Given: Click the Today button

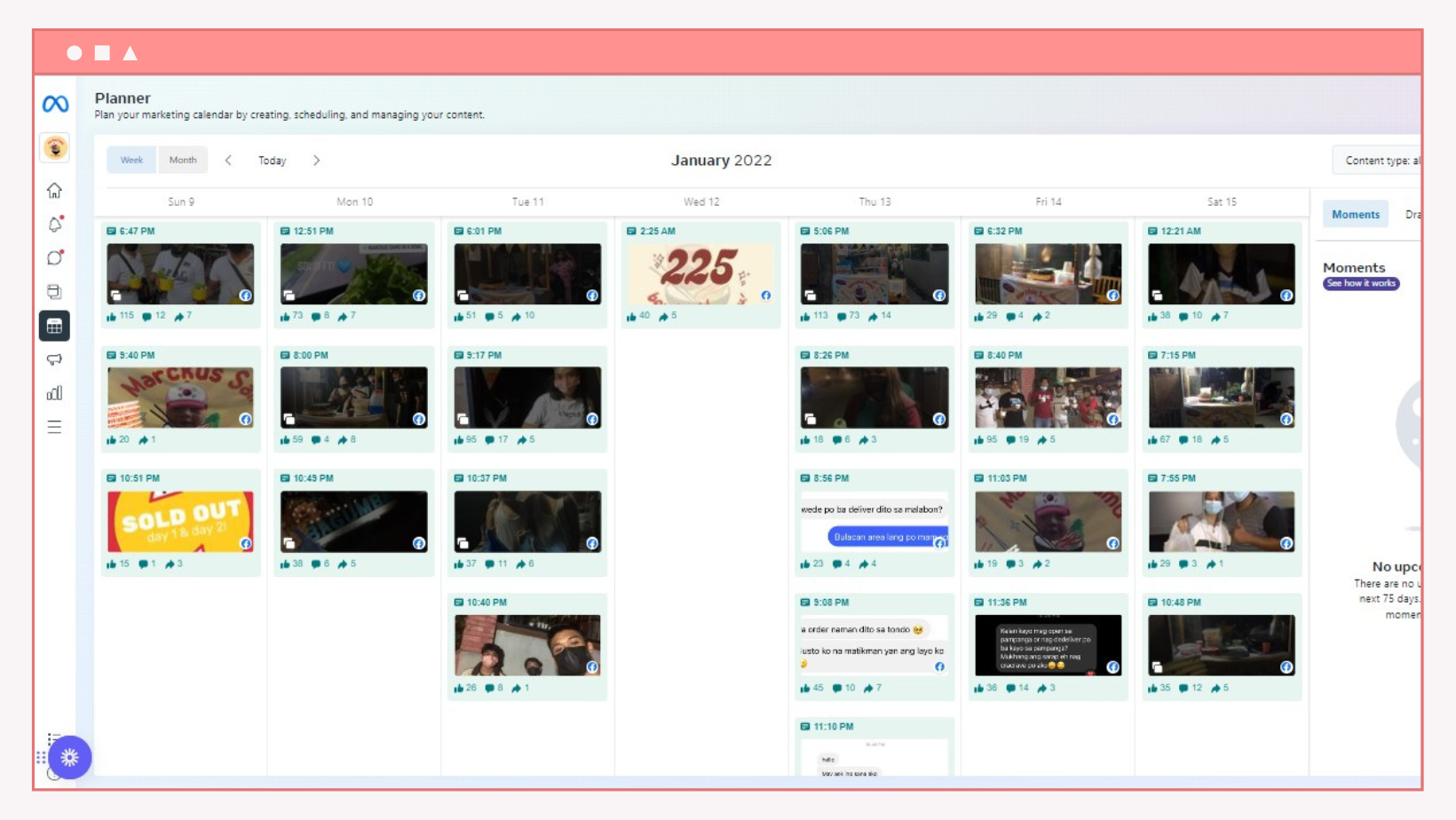Looking at the screenshot, I should pos(272,160).
